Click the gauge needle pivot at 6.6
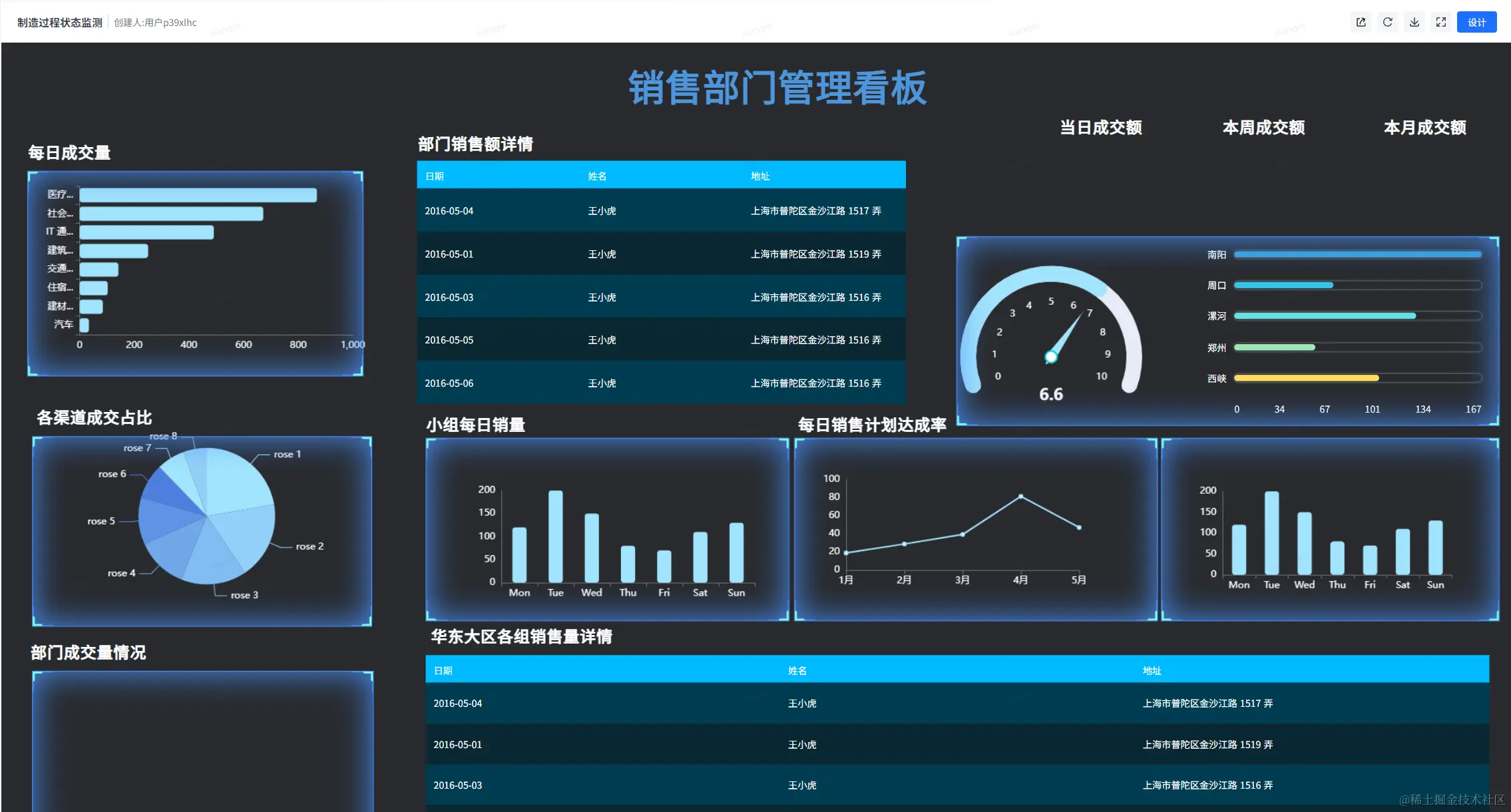Image resolution: width=1511 pixels, height=812 pixels. (1050, 357)
